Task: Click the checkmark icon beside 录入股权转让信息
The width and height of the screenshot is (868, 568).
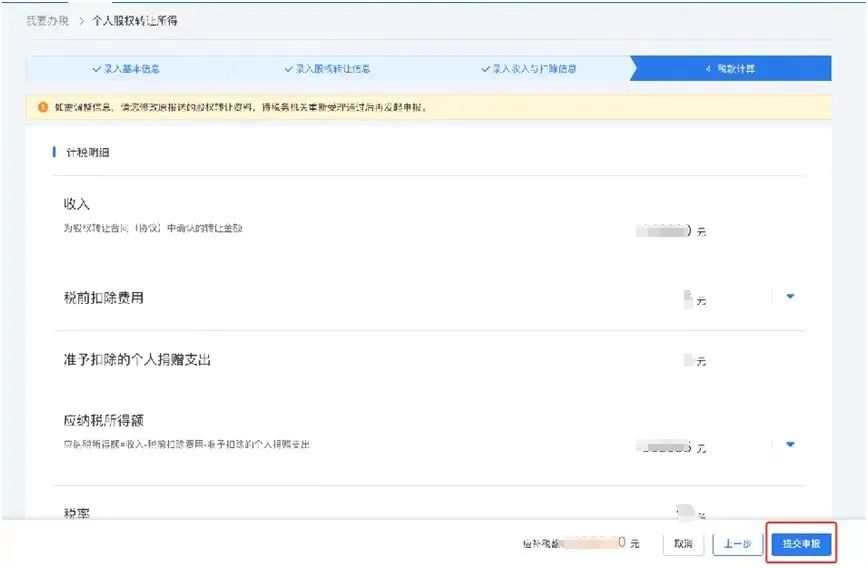Action: click(x=288, y=69)
